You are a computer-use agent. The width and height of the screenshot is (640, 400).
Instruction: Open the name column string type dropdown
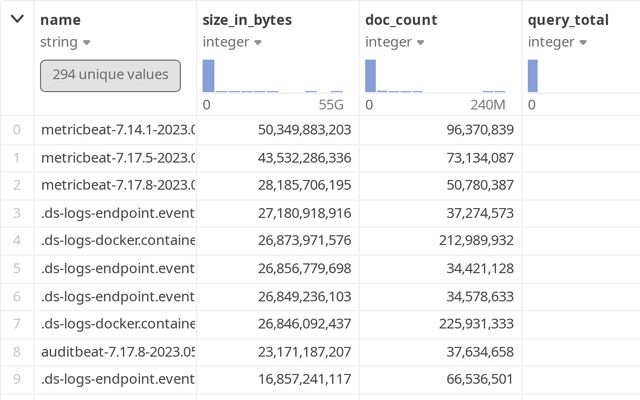tap(86, 42)
